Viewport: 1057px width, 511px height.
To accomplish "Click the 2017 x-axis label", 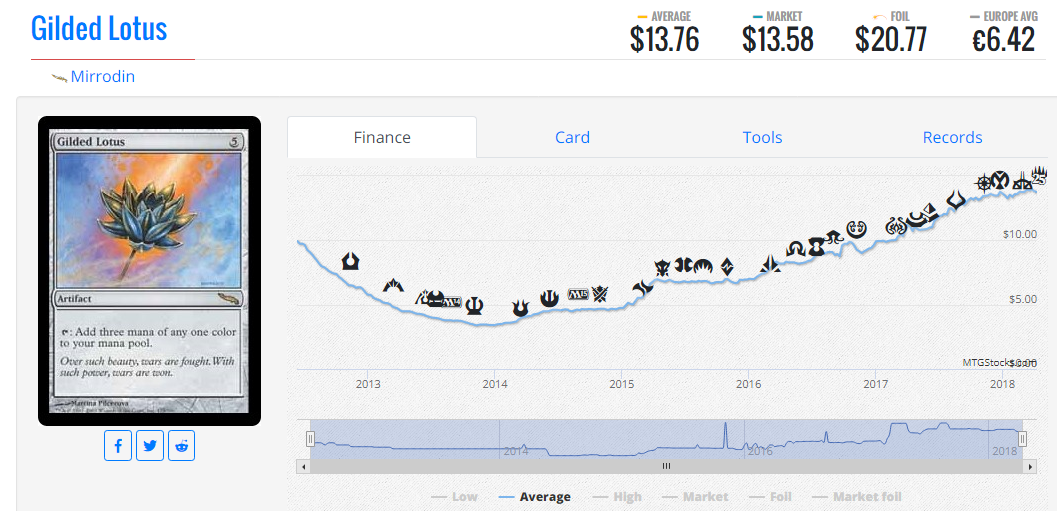I will tap(875, 385).
